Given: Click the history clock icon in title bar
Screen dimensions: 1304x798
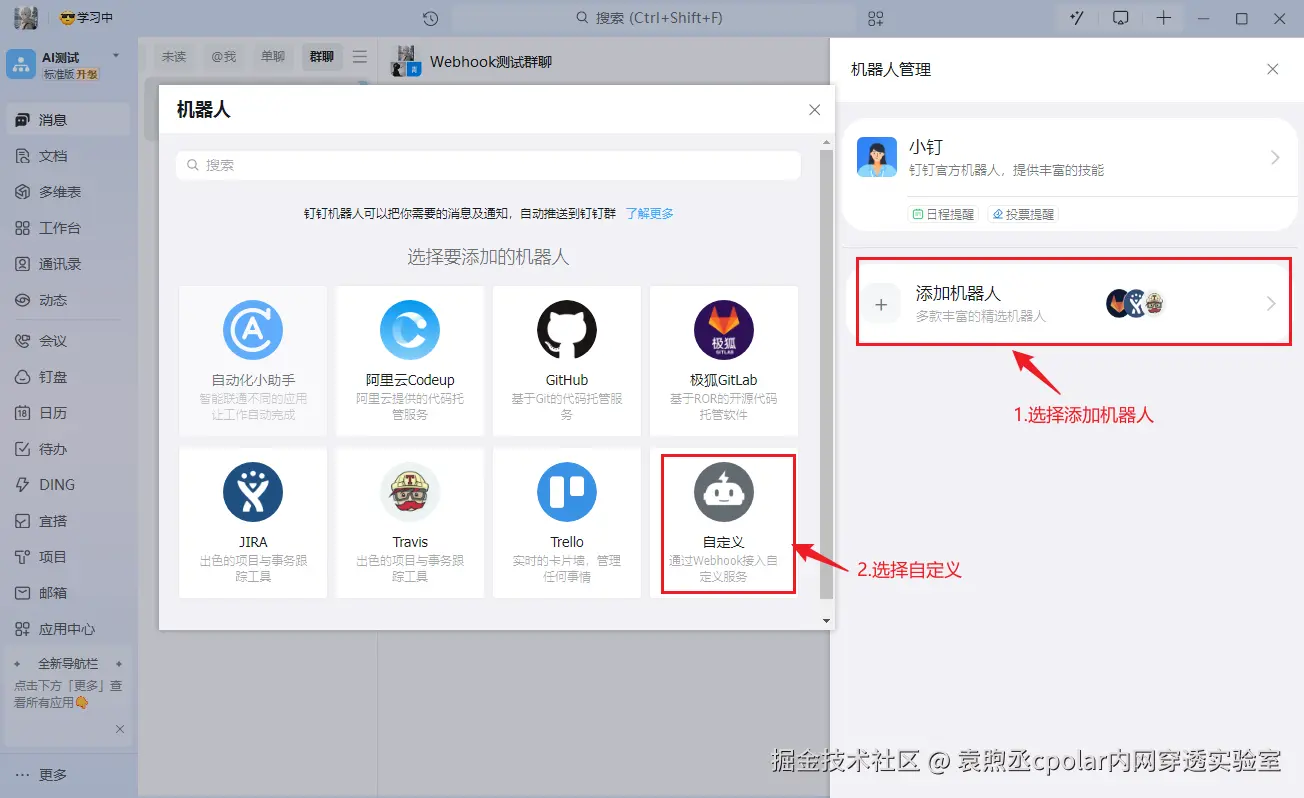Looking at the screenshot, I should tap(431, 18).
